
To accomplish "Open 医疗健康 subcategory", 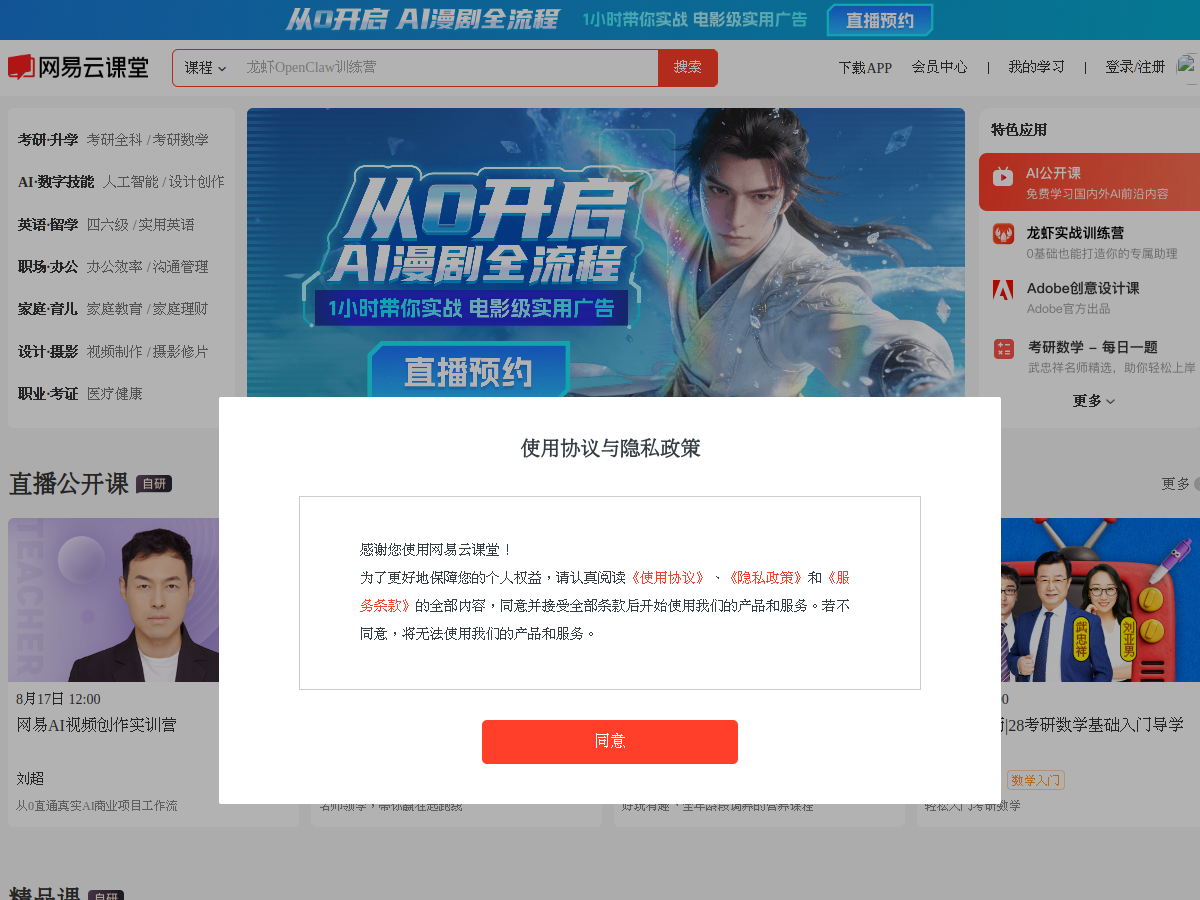I will [114, 394].
